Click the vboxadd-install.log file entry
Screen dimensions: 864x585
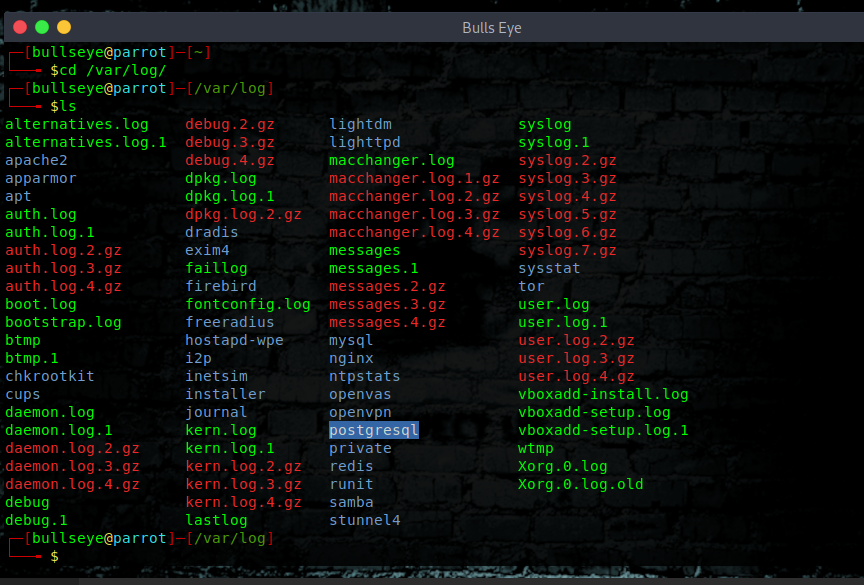click(x=603, y=394)
